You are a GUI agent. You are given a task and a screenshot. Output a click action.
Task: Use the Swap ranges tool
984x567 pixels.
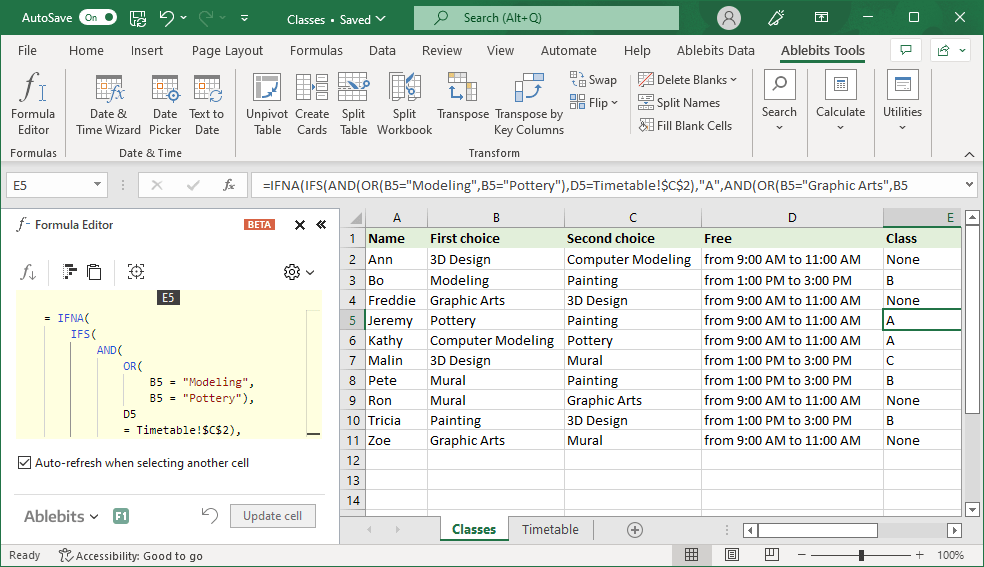tap(593, 80)
